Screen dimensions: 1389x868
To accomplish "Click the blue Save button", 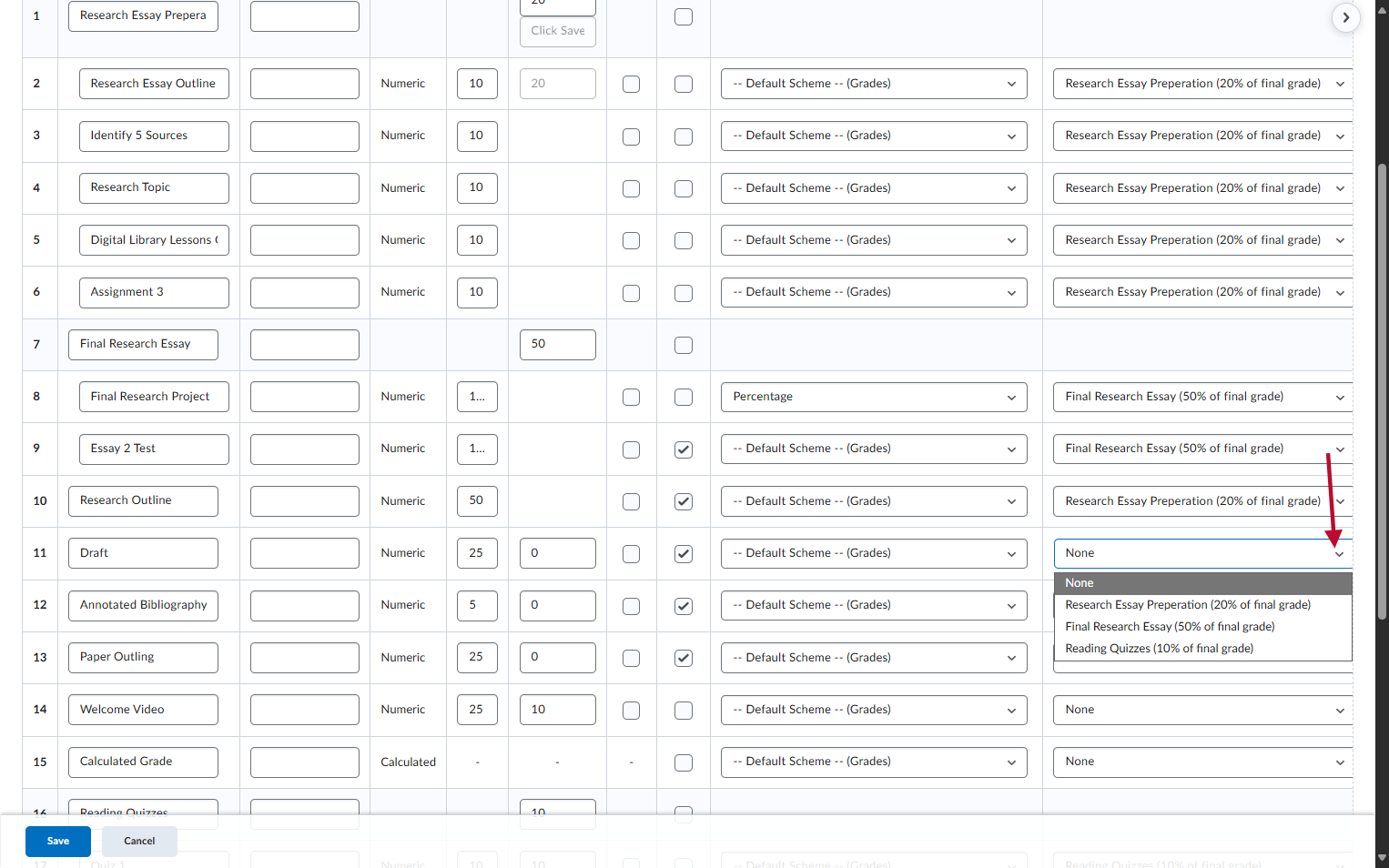I will pyautogui.click(x=58, y=842).
